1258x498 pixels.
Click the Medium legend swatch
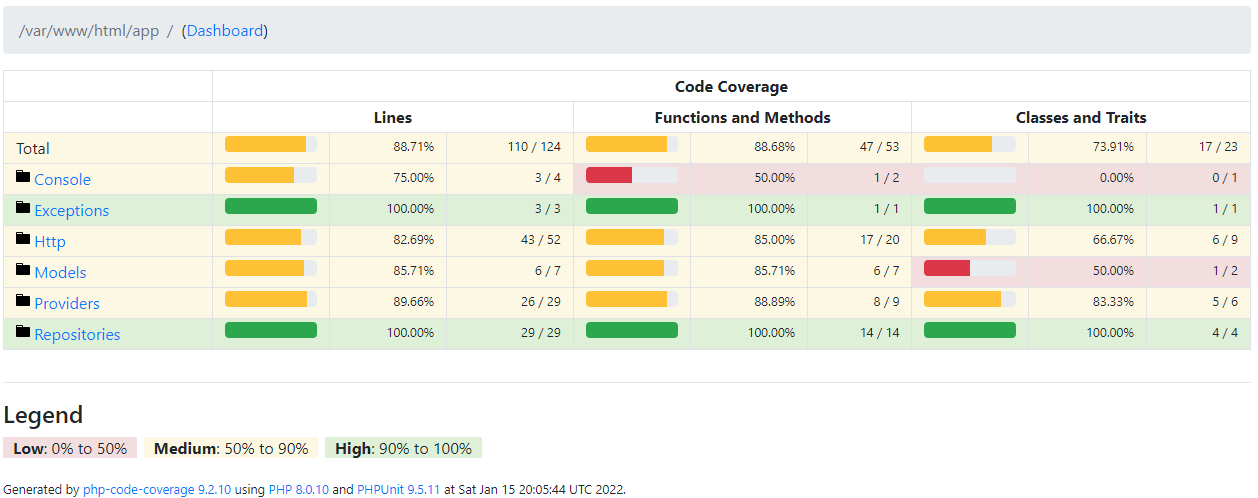coord(231,448)
